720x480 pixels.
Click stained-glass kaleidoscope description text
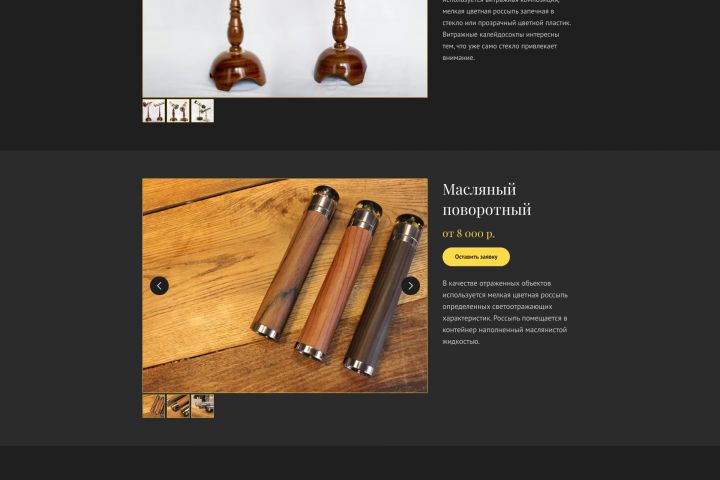pyautogui.click(x=506, y=28)
